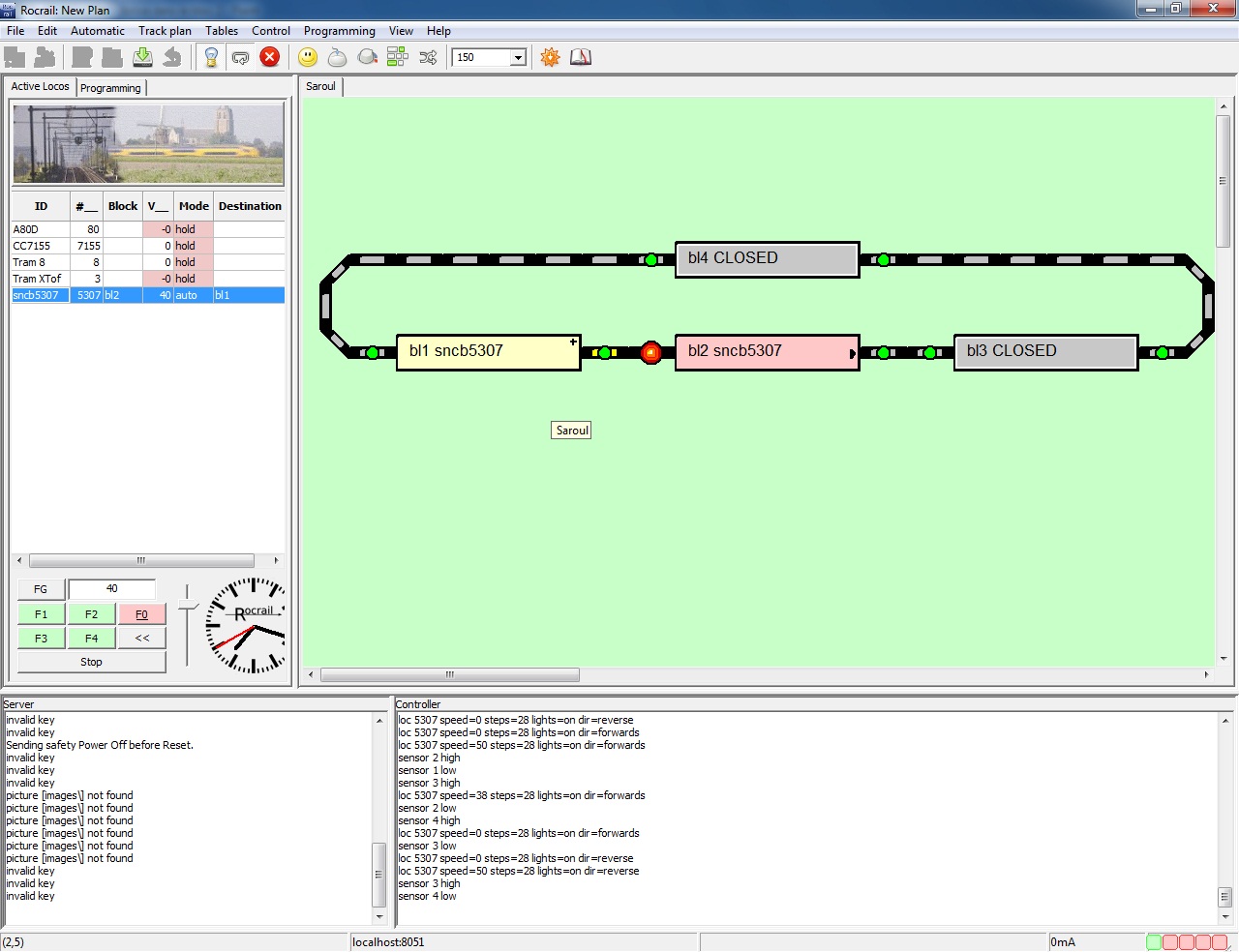Open the View menu
This screenshot has height=952, width=1239.
click(x=401, y=31)
